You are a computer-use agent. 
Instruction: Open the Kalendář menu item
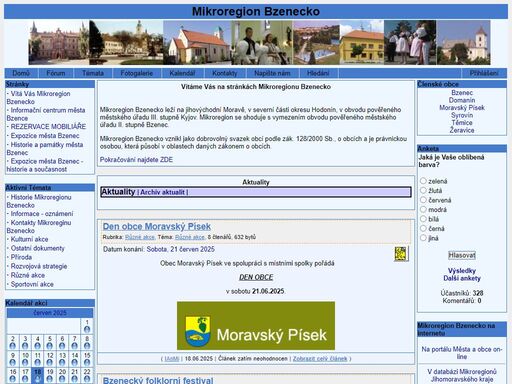[x=182, y=73]
